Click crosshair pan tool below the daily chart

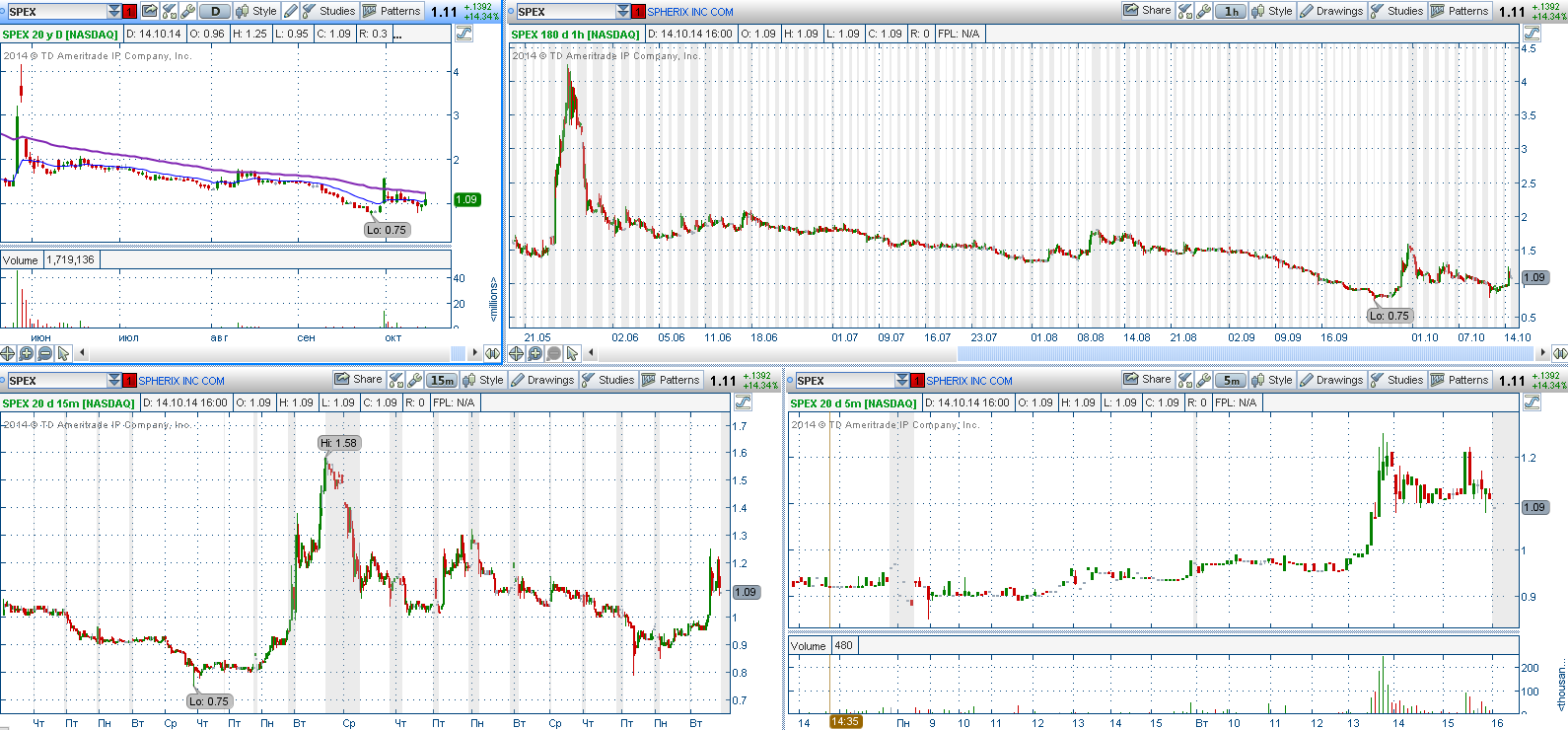click(7, 353)
